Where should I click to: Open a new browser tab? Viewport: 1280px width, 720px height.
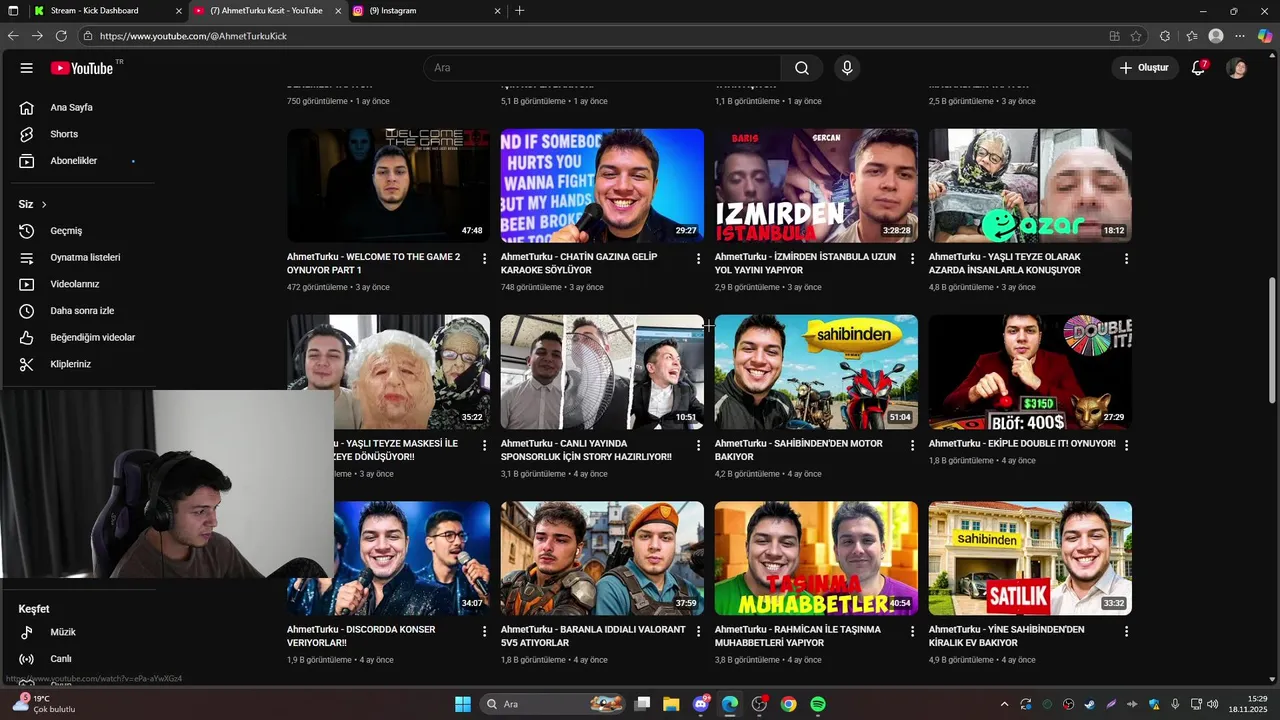(519, 11)
